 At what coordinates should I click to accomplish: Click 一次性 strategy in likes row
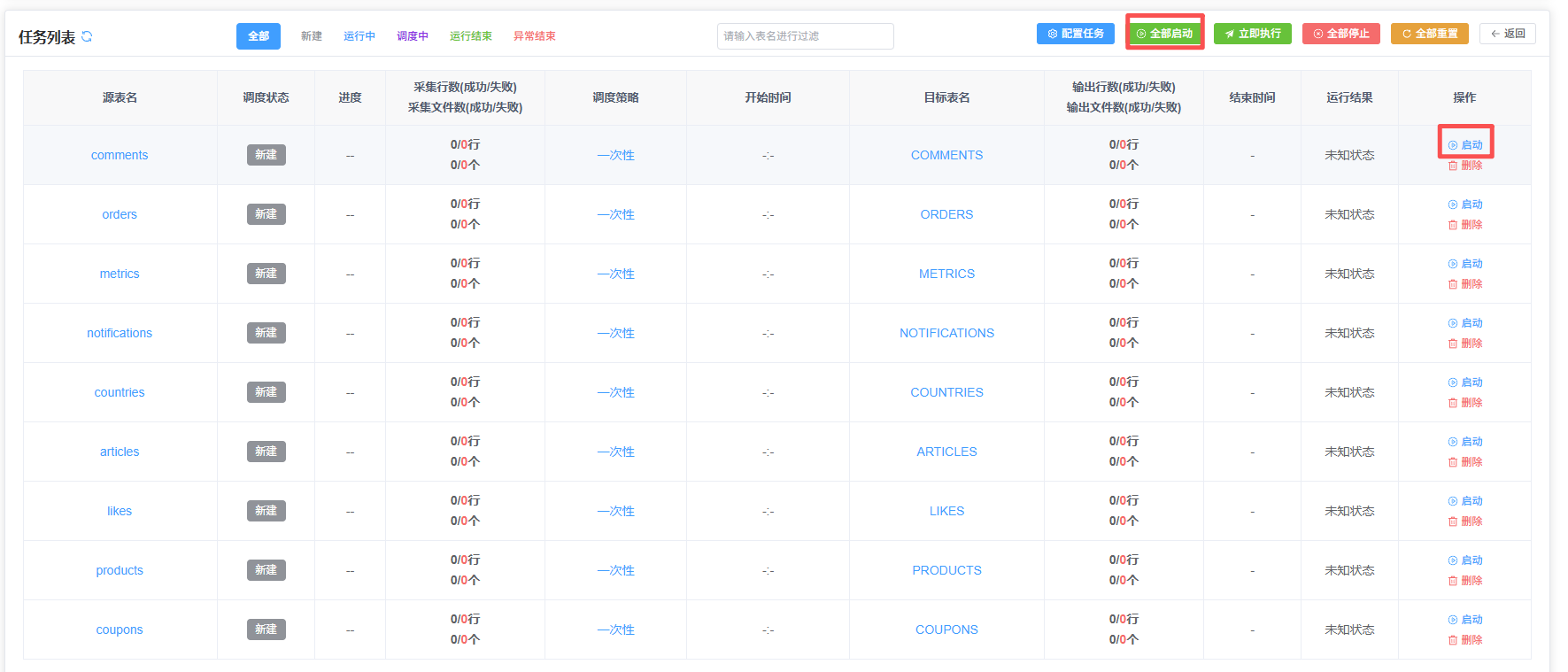[615, 511]
